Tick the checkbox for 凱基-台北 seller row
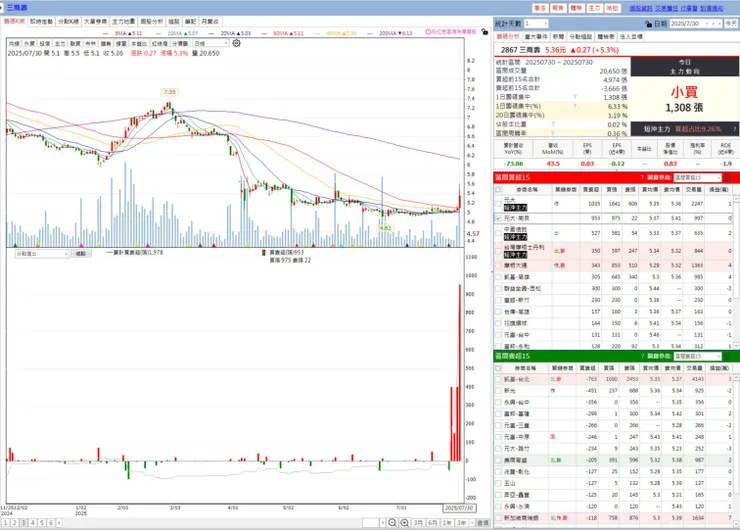The width and height of the screenshot is (740, 530). (498, 379)
